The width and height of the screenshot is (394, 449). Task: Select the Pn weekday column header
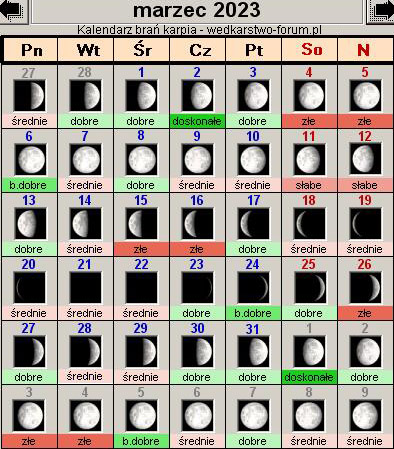click(31, 50)
